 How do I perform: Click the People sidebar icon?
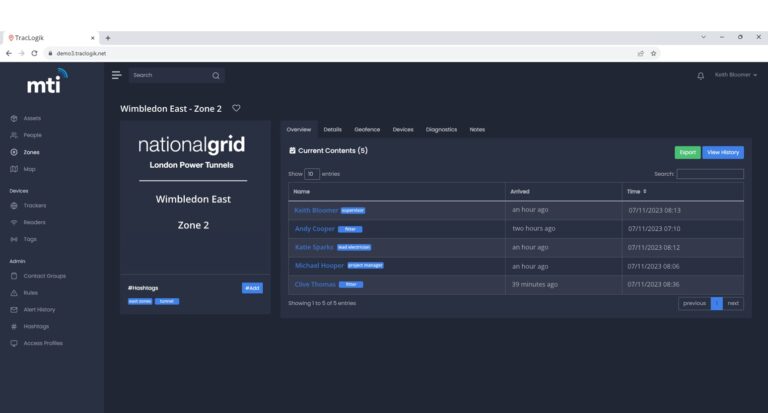coord(14,135)
